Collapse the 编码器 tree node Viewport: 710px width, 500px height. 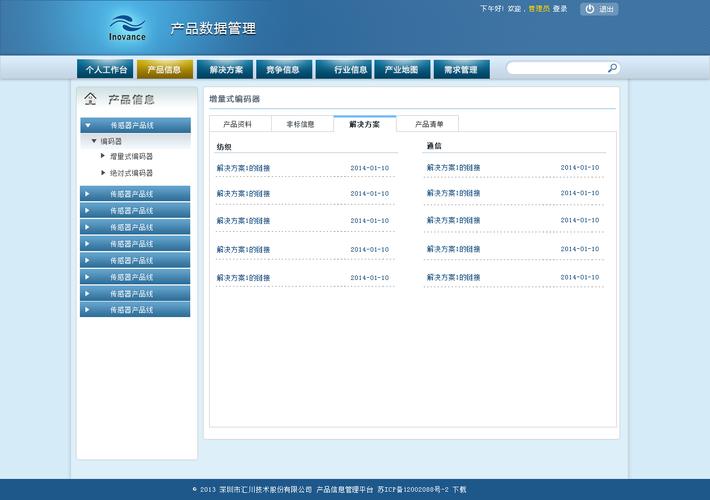coord(94,141)
